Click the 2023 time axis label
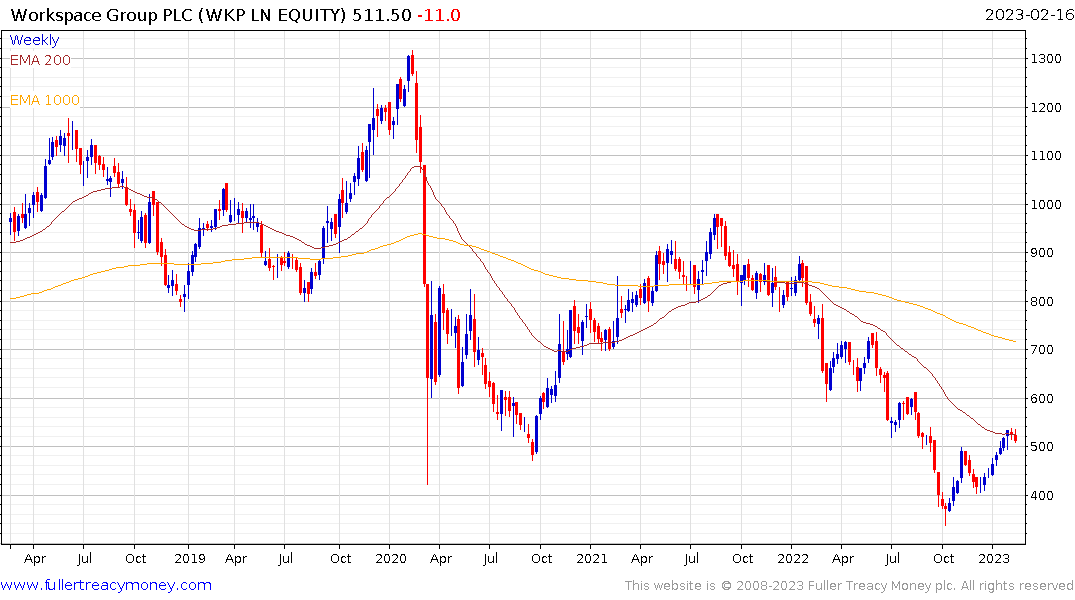 click(x=993, y=558)
